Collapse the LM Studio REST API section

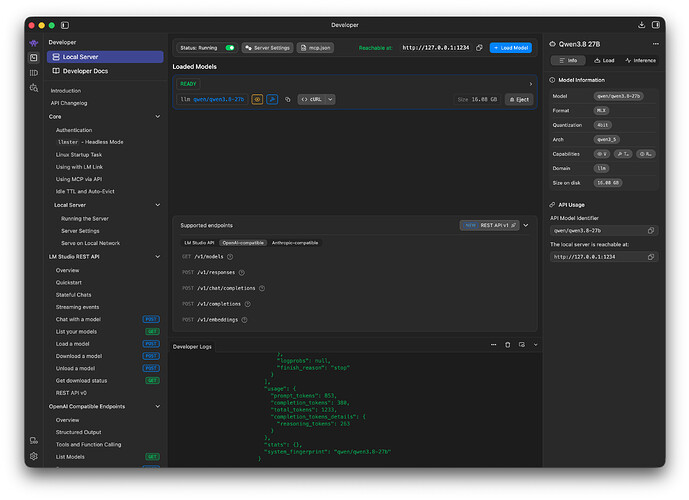[158, 257]
